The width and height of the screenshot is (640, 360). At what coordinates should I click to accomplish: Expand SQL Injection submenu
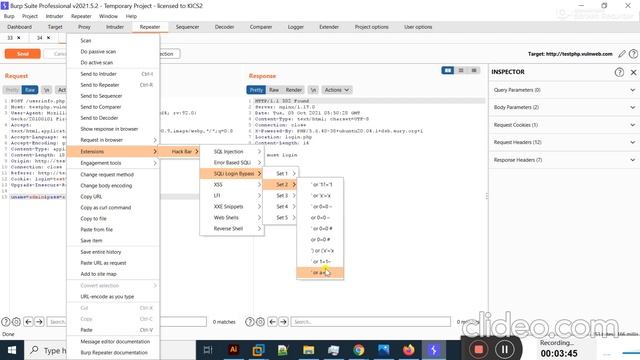click(232, 151)
